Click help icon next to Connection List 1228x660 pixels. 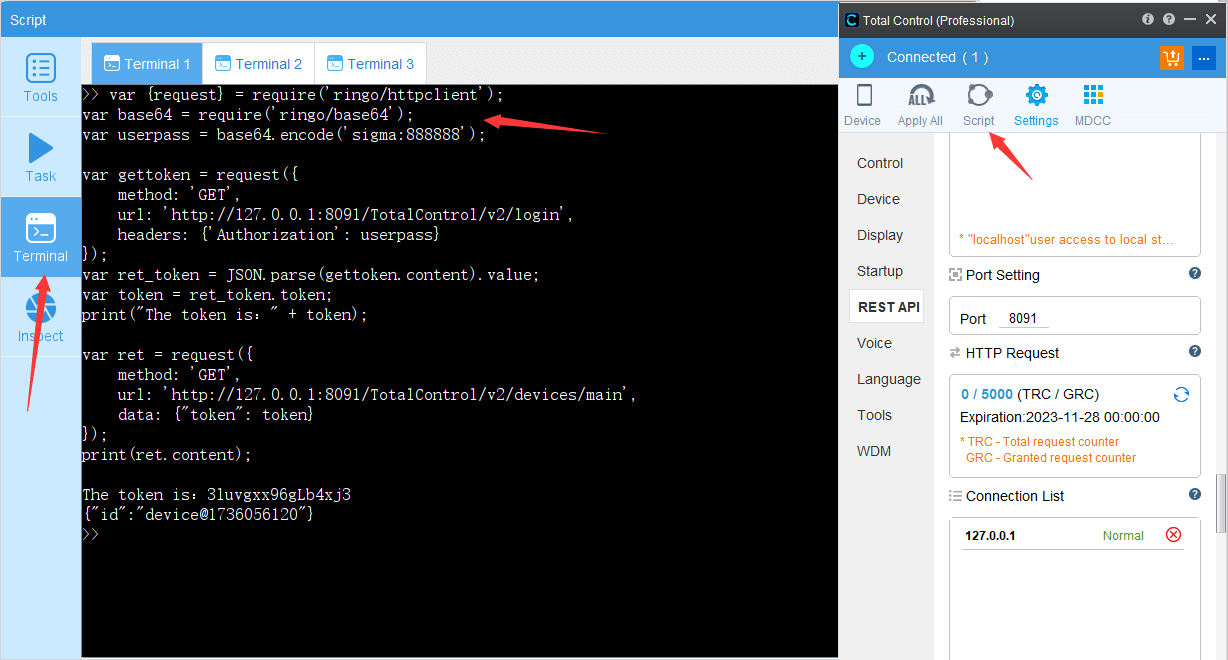pyautogui.click(x=1194, y=495)
